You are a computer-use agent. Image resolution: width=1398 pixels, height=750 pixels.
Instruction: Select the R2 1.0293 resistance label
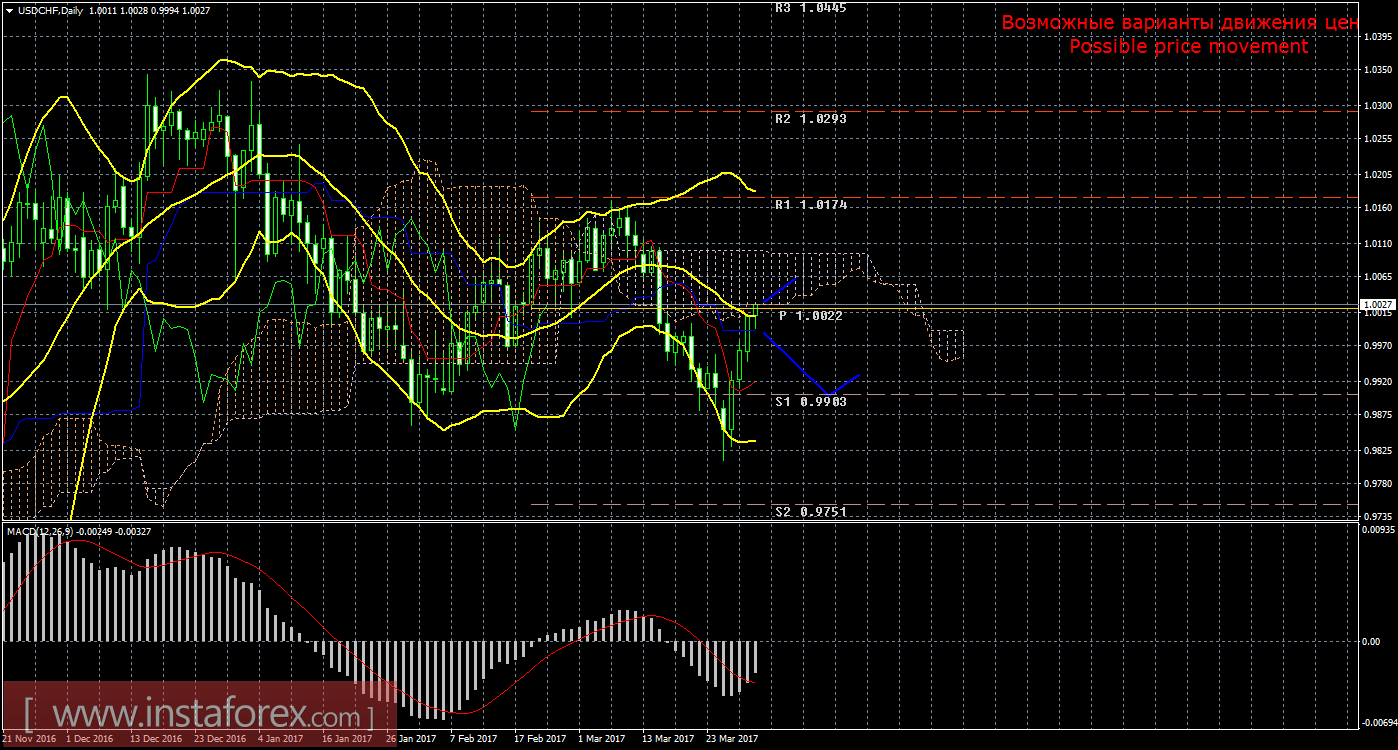pyautogui.click(x=810, y=119)
